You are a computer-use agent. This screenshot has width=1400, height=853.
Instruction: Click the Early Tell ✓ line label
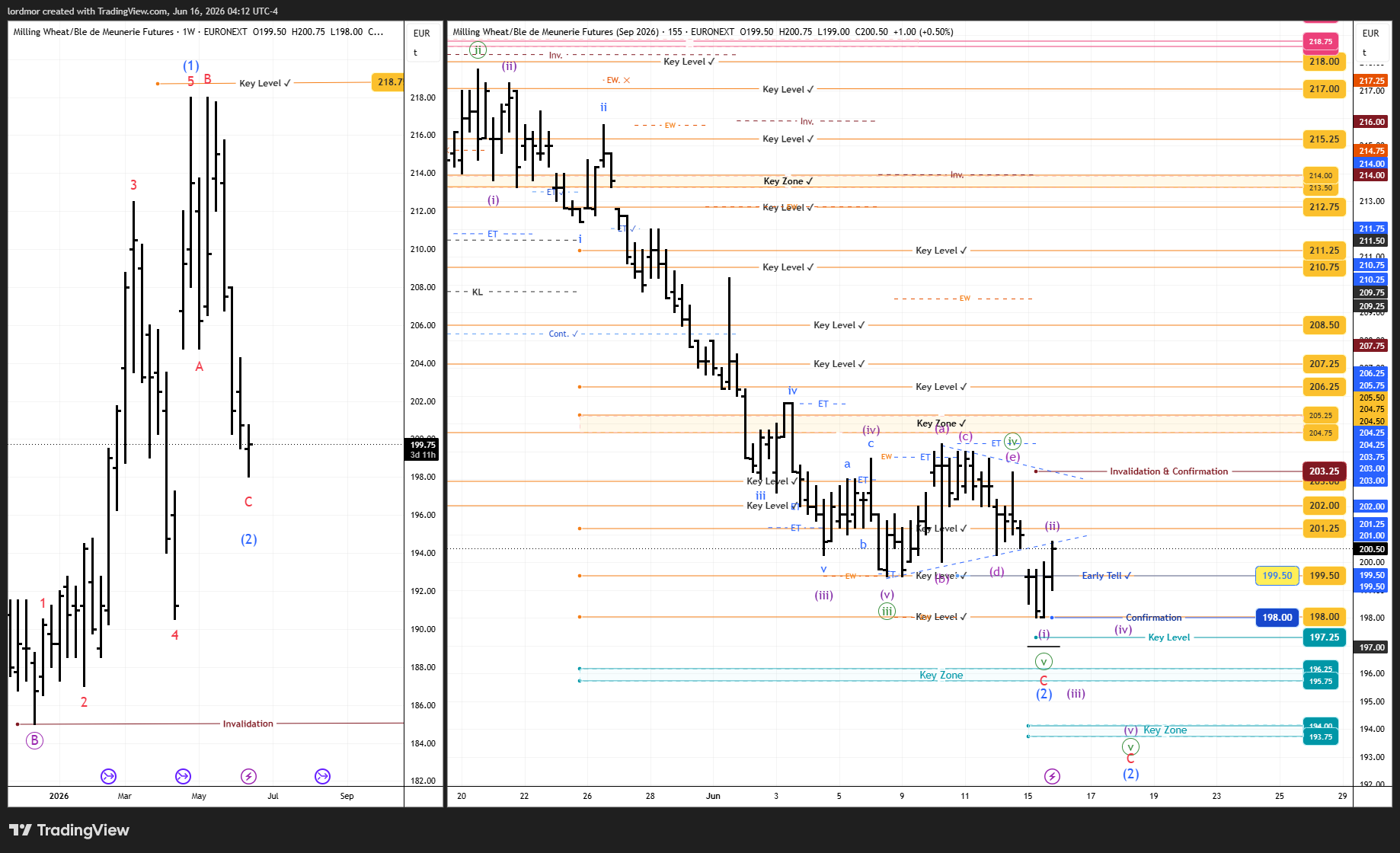point(1106,576)
